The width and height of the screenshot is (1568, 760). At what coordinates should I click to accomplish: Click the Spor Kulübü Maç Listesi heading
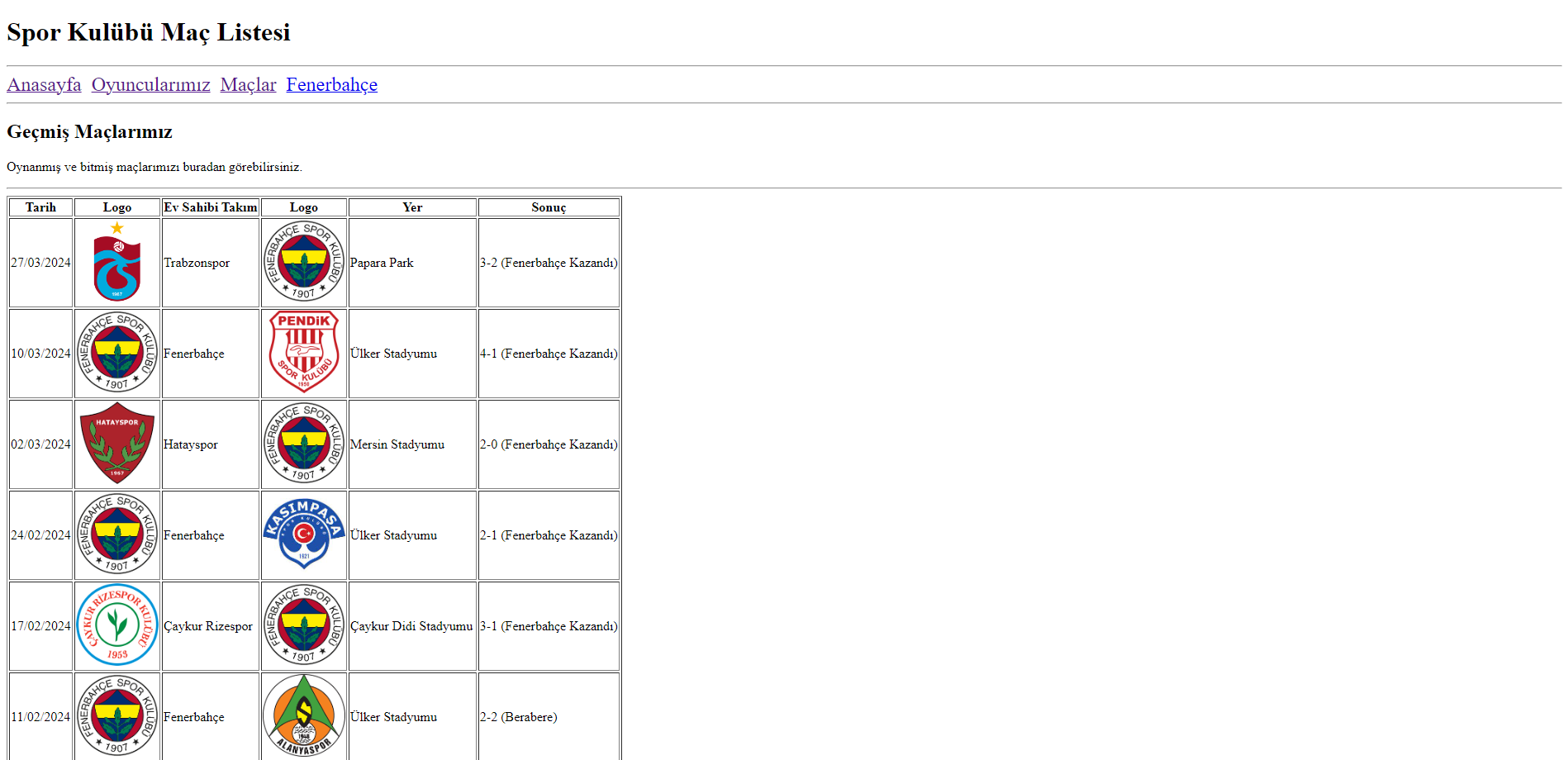[x=149, y=32]
